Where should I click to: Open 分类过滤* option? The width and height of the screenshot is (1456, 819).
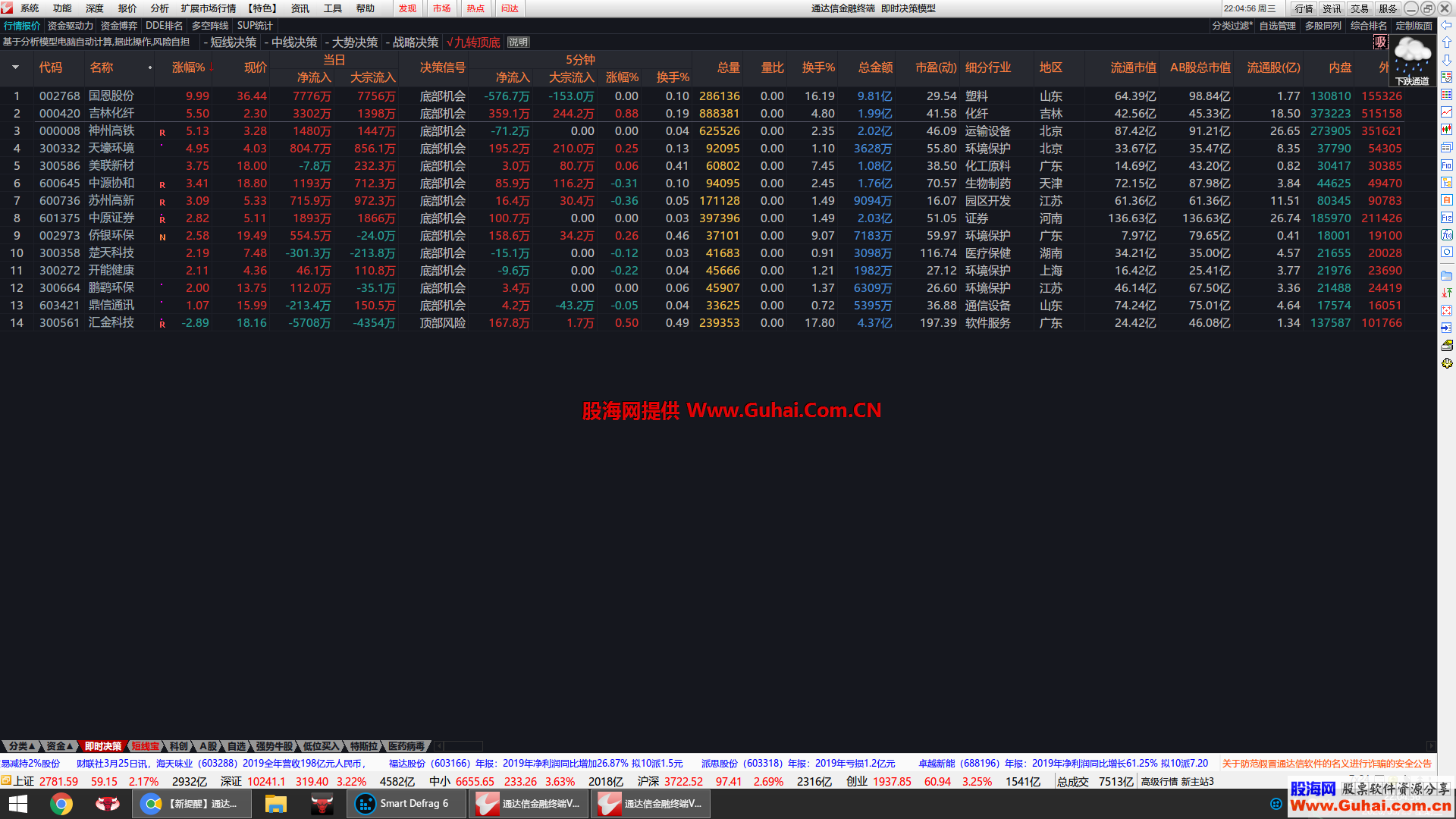[1232, 26]
